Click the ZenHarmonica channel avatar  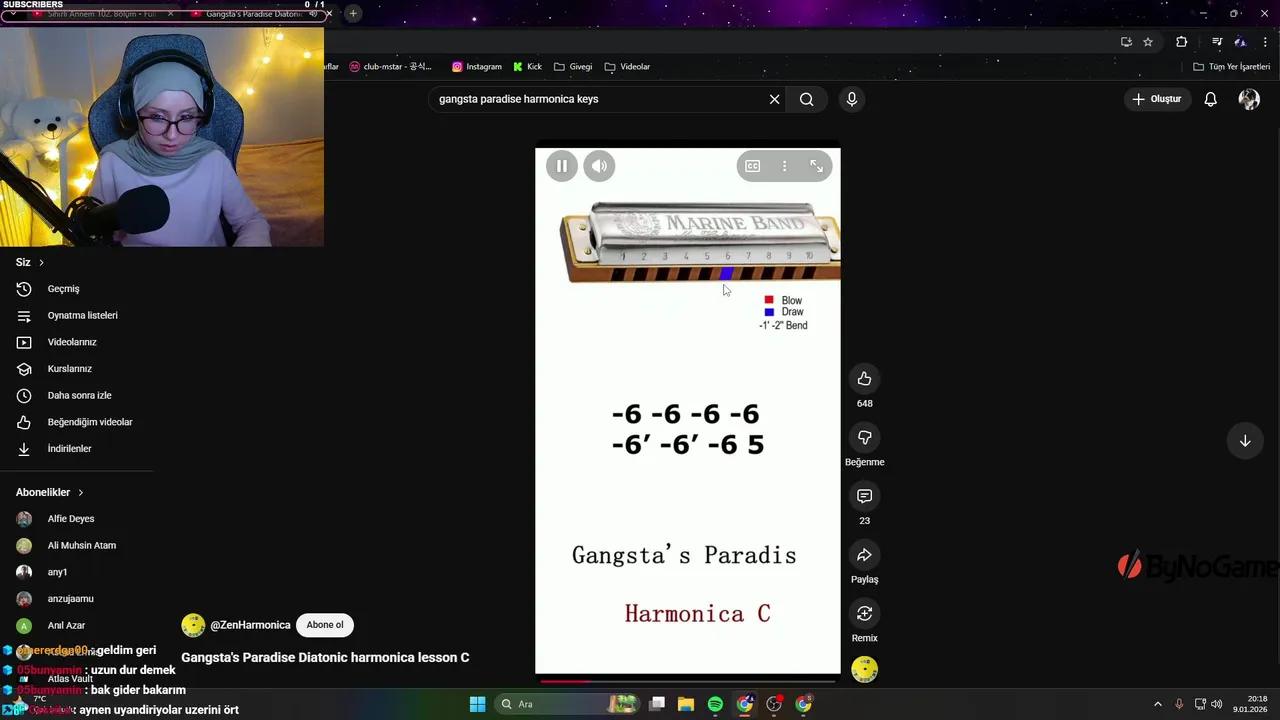pos(193,625)
